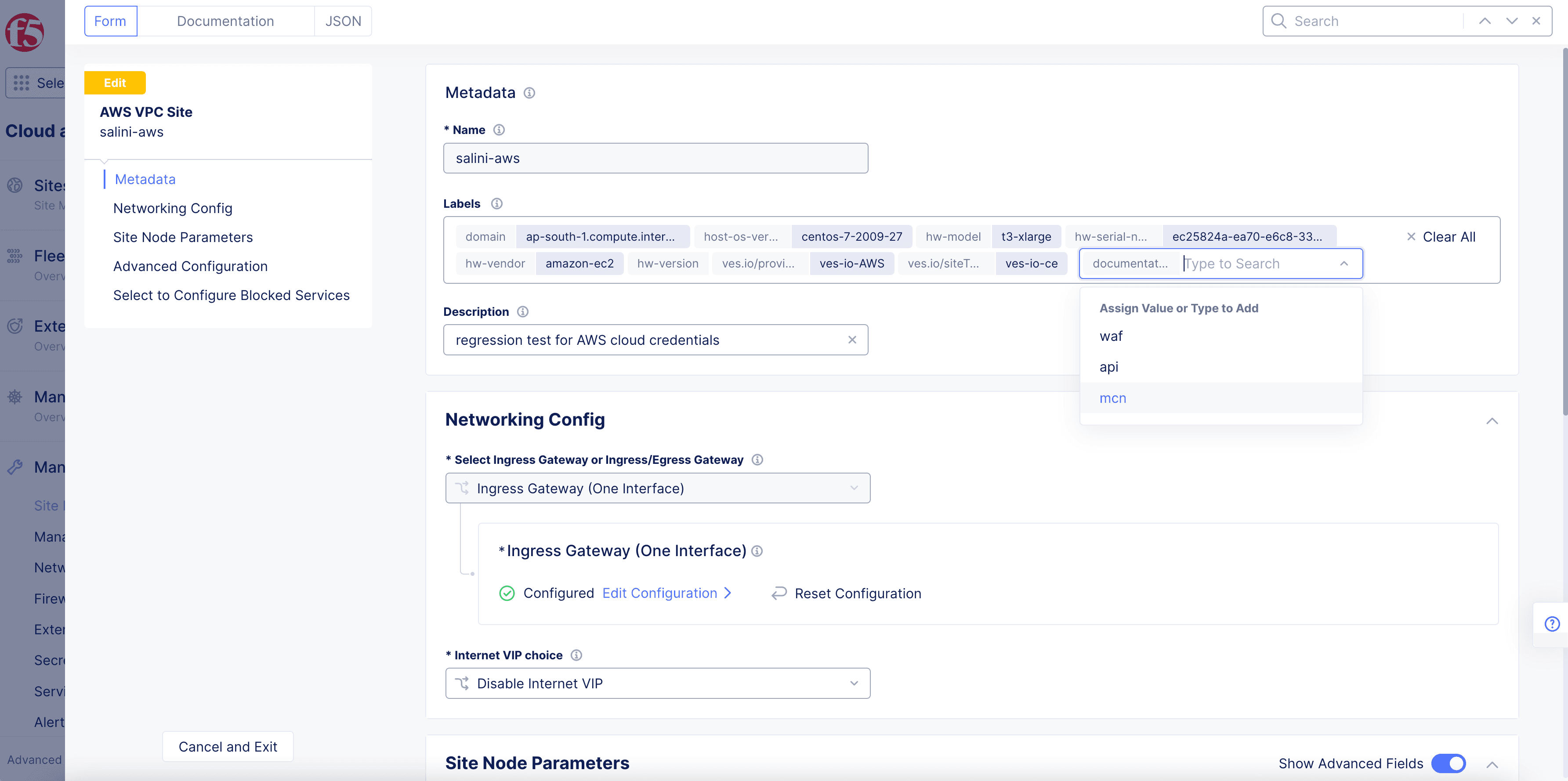
Task: Click the ves-io-AWS label value
Action: pyautogui.click(x=851, y=264)
